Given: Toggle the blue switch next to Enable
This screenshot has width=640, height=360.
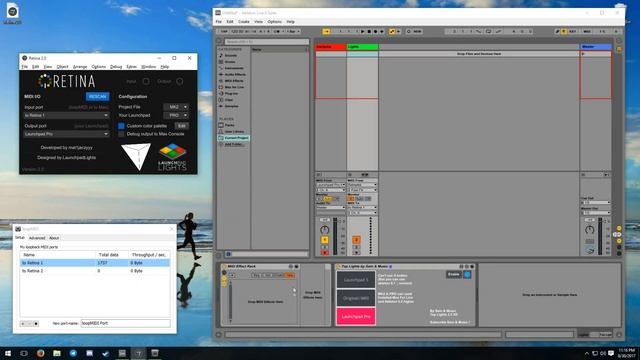Looking at the screenshot, I should click(x=467, y=275).
